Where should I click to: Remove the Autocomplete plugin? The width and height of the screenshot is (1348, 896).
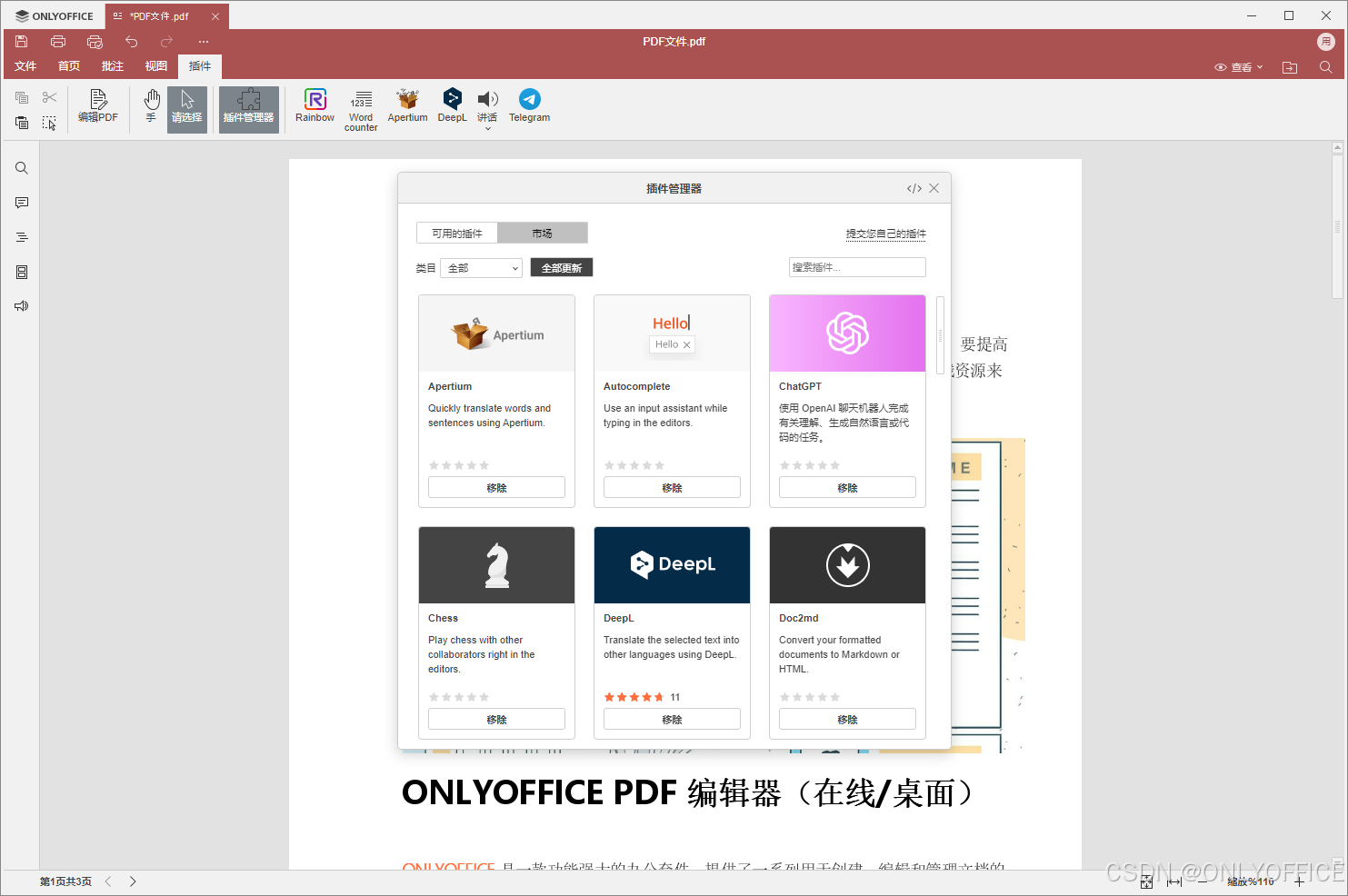672,488
